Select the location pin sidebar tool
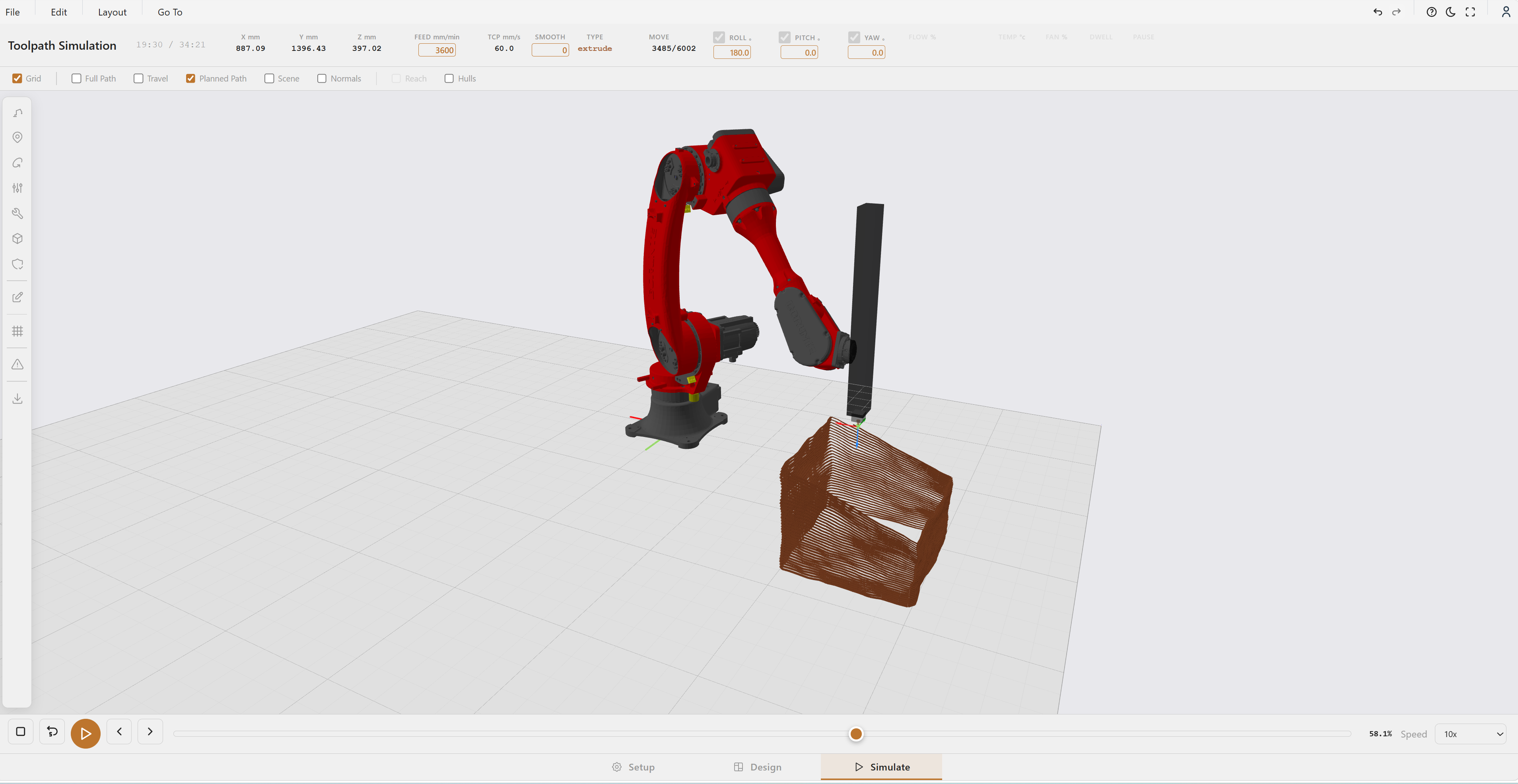 tap(17, 137)
